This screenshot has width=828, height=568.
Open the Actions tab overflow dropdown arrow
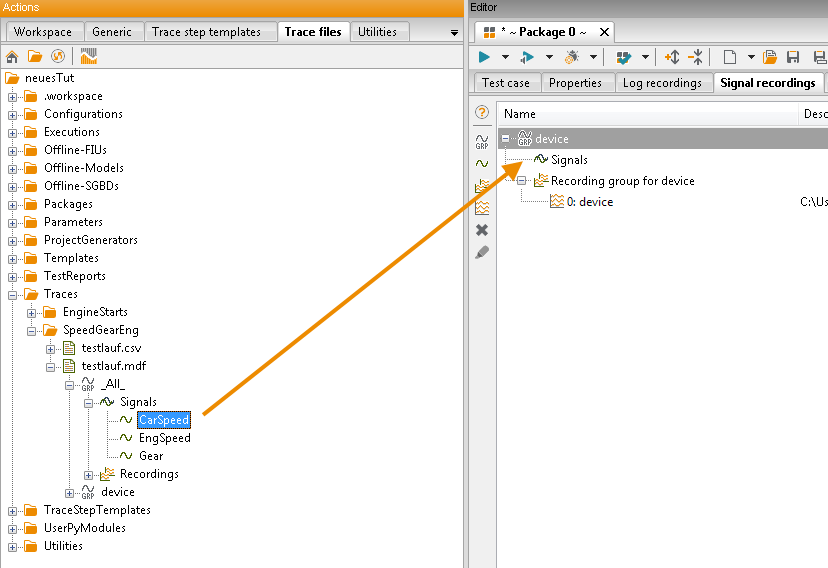(454, 33)
